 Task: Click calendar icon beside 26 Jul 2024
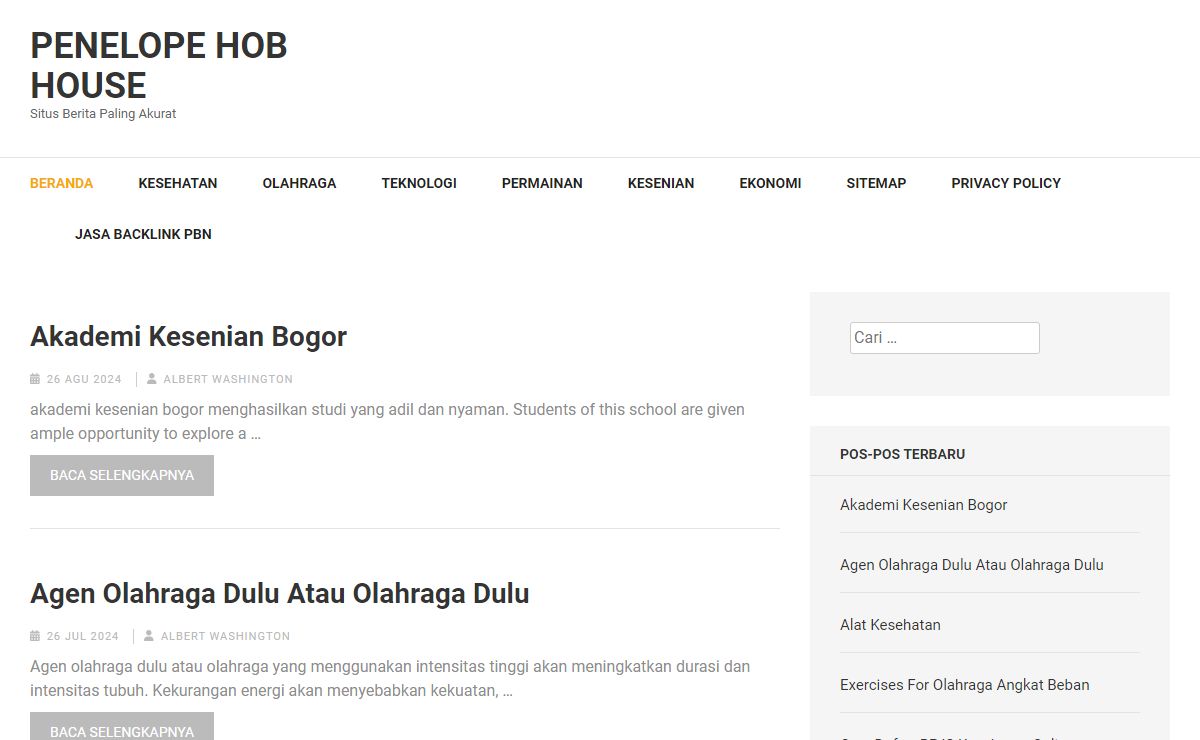pos(35,636)
